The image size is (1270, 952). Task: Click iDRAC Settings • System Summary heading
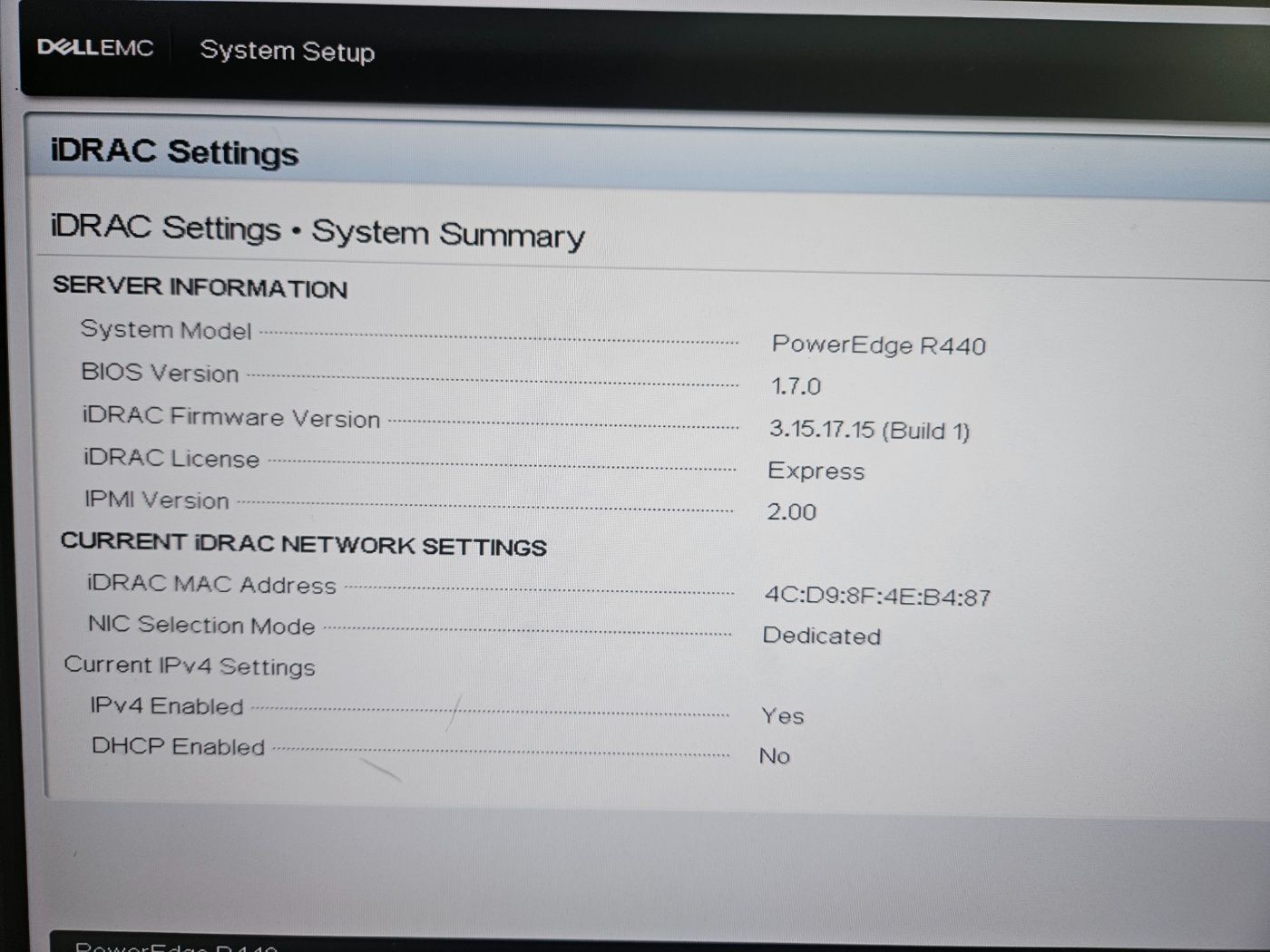pos(317,231)
